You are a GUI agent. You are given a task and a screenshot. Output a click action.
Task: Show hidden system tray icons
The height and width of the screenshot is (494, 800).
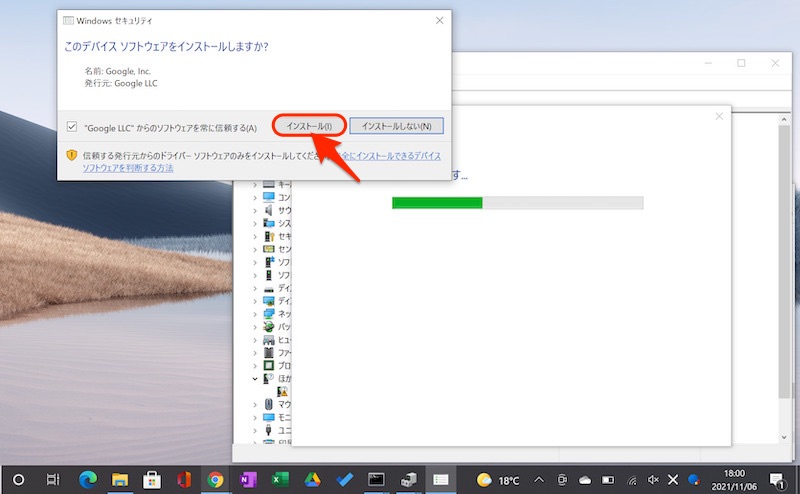pos(539,479)
